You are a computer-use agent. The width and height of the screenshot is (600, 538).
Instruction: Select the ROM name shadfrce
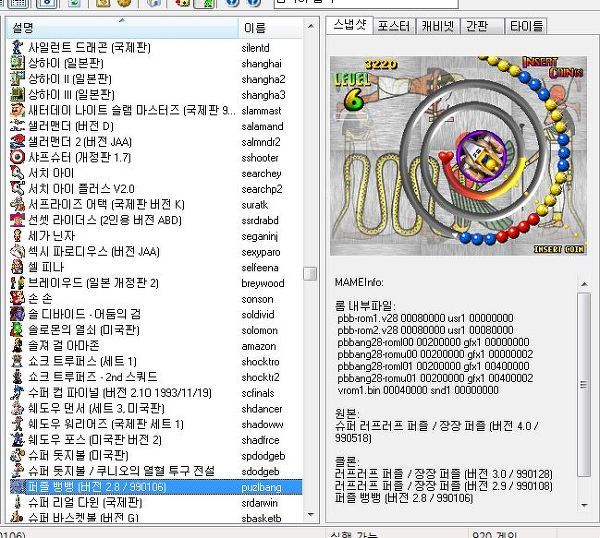coord(261,440)
